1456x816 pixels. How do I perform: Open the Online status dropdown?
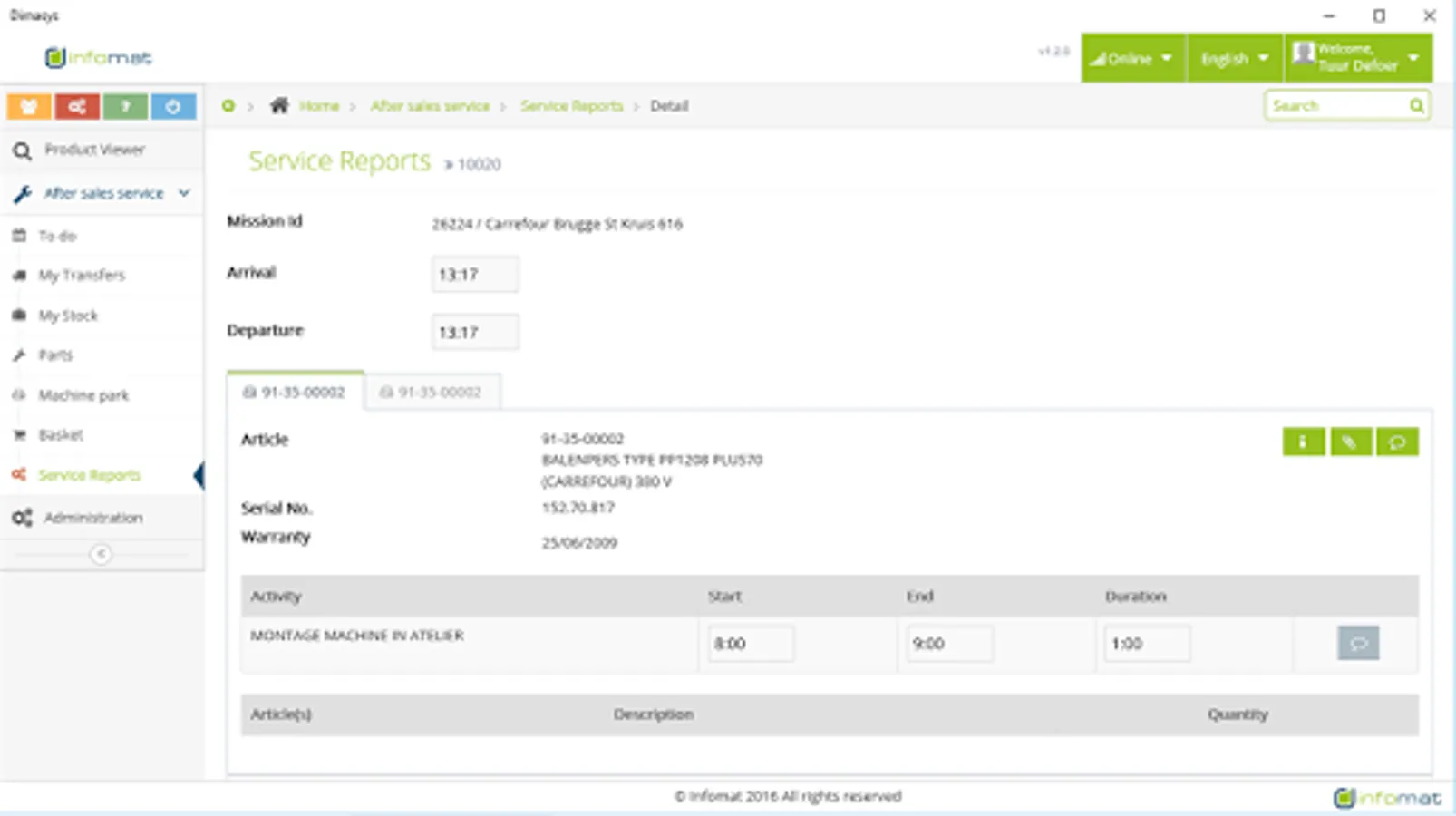(1133, 58)
